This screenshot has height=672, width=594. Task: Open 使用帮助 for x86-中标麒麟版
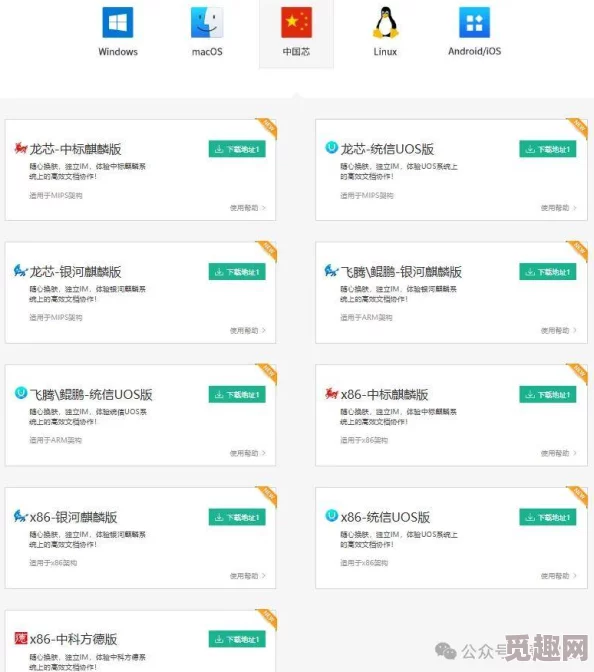click(558, 453)
